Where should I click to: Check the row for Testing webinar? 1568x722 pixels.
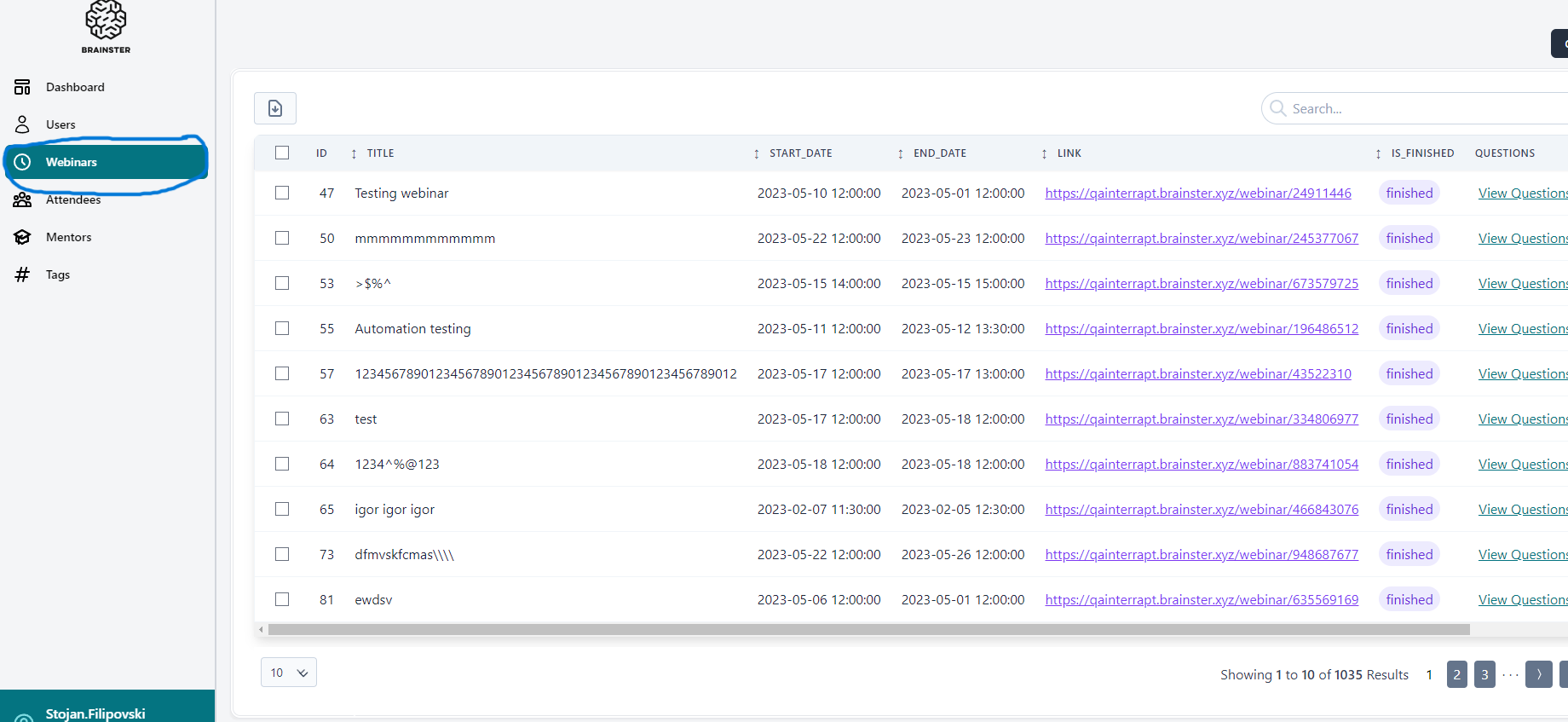(x=282, y=193)
